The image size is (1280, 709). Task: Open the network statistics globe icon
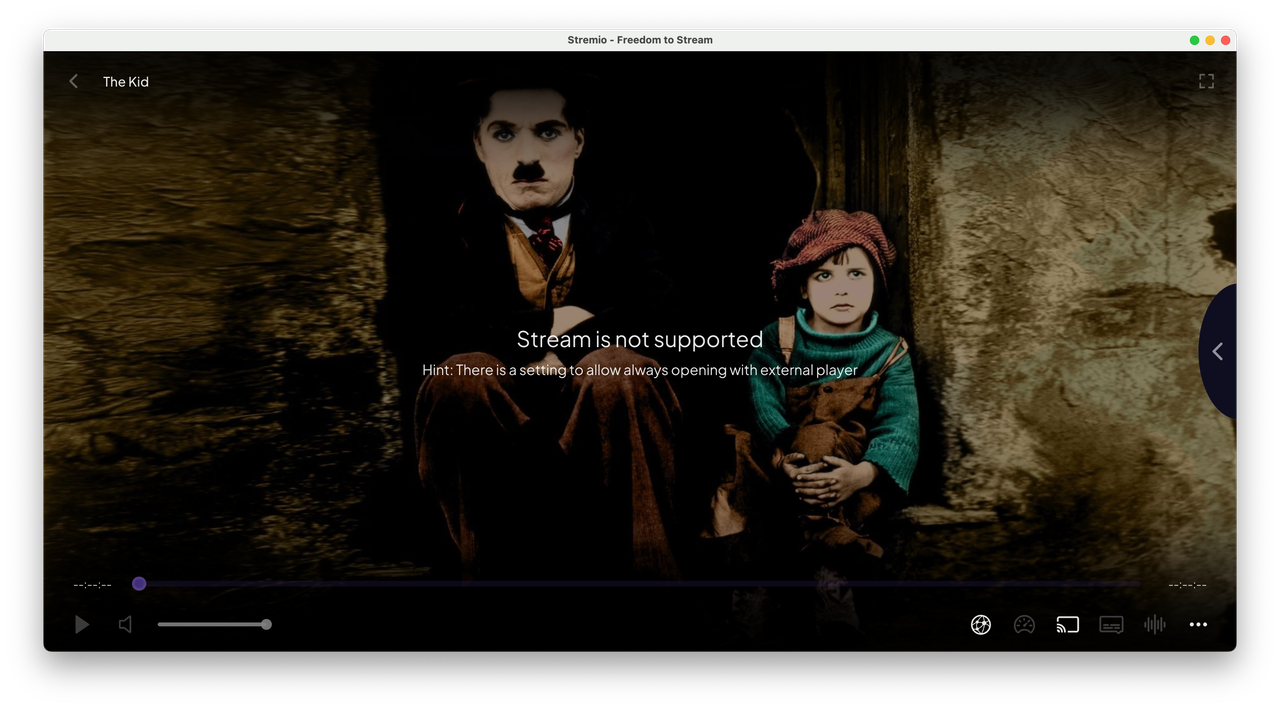coord(981,625)
